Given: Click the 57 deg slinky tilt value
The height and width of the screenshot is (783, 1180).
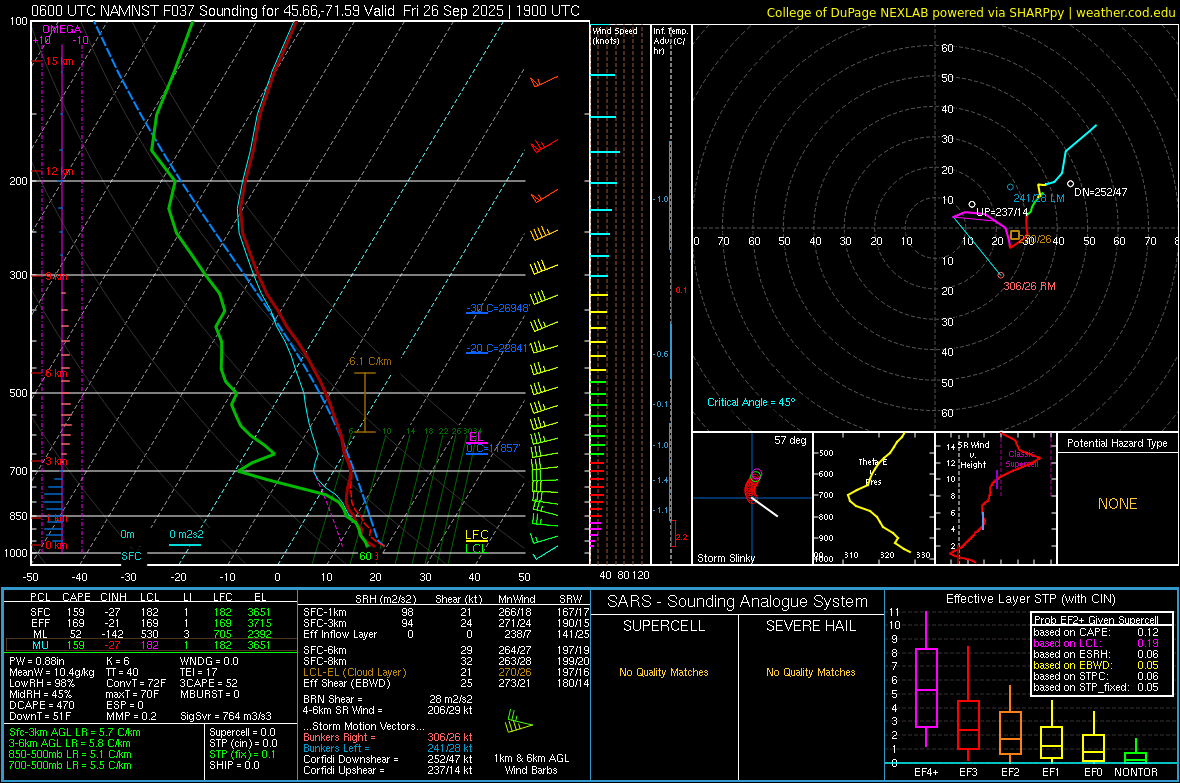Looking at the screenshot, I should 790,440.
